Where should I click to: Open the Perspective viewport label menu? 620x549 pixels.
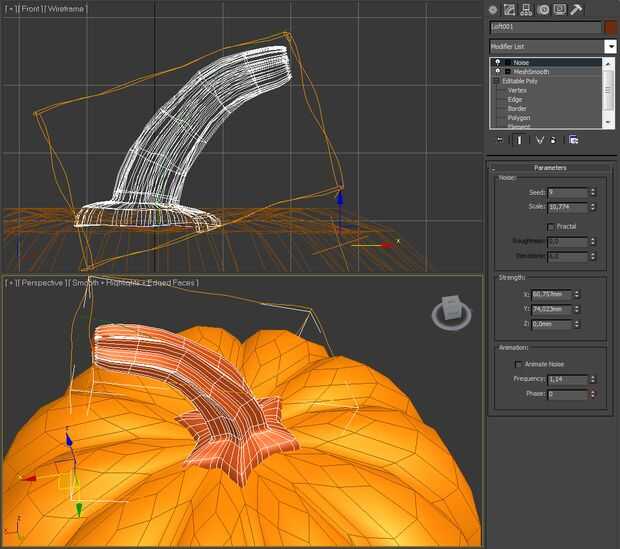[x=41, y=283]
